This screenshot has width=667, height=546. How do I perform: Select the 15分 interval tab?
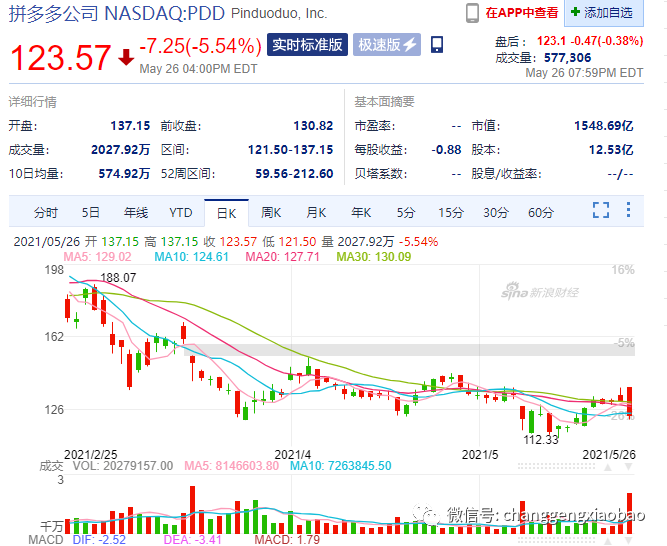(450, 212)
